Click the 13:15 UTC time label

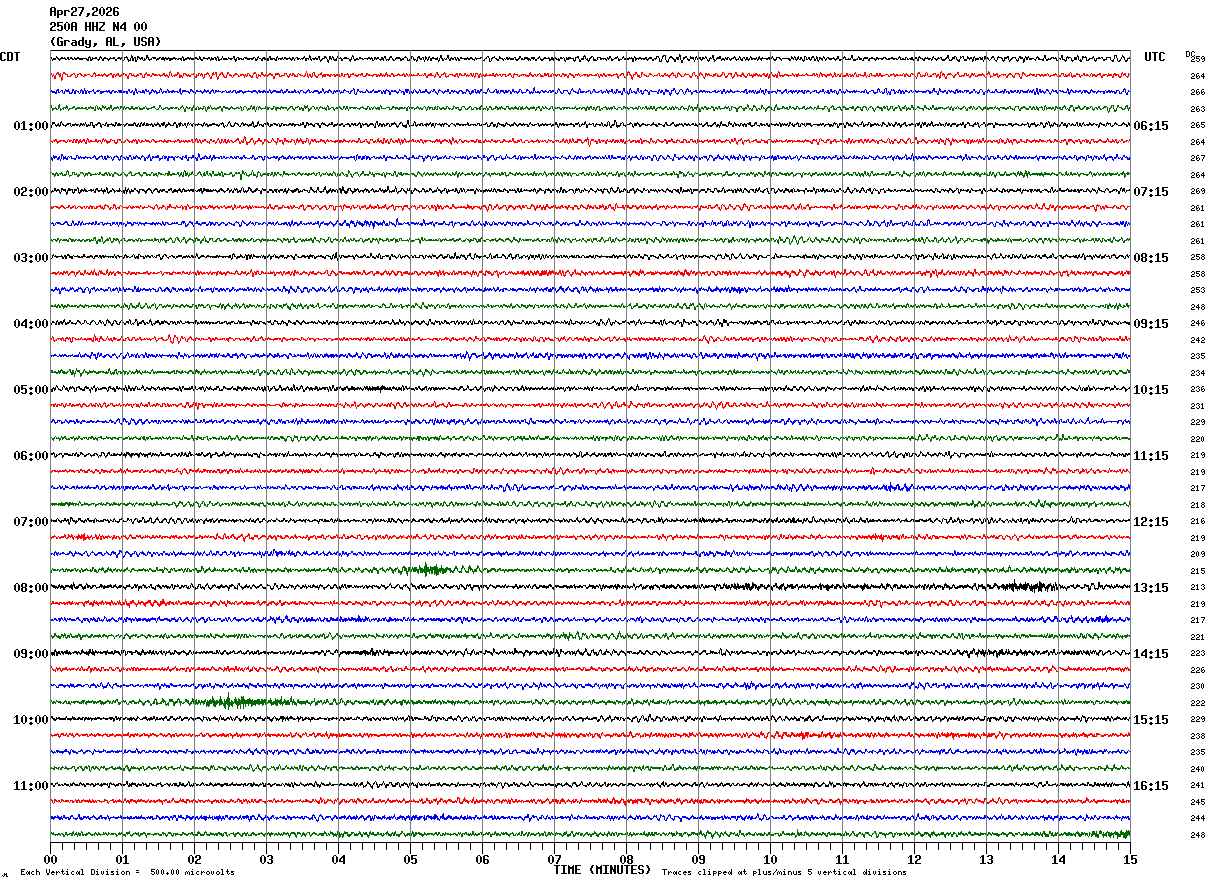(x=1151, y=588)
